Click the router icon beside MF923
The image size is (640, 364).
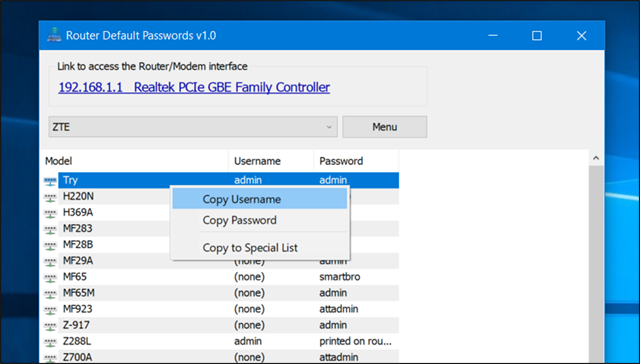(x=50, y=310)
